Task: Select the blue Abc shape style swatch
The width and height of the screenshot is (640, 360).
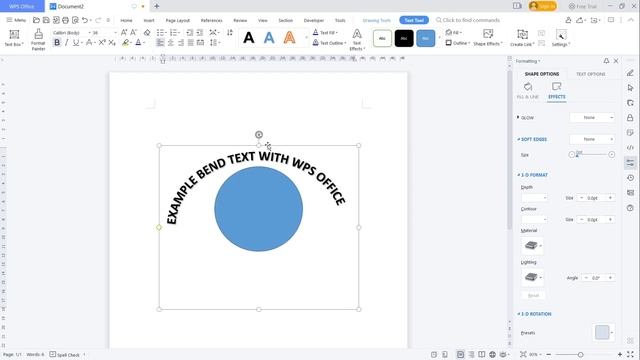Action: [x=425, y=38]
